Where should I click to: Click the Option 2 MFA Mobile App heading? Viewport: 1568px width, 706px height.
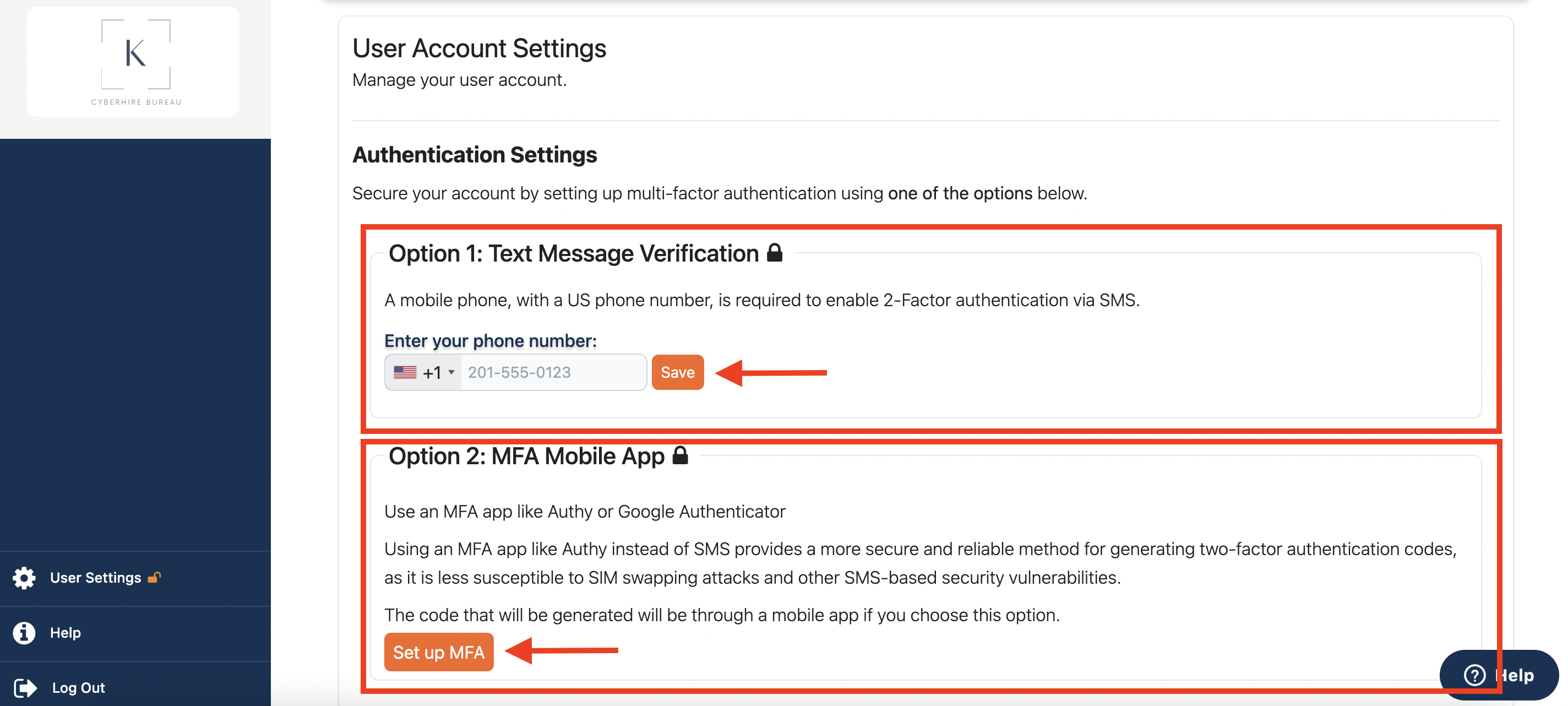point(526,456)
